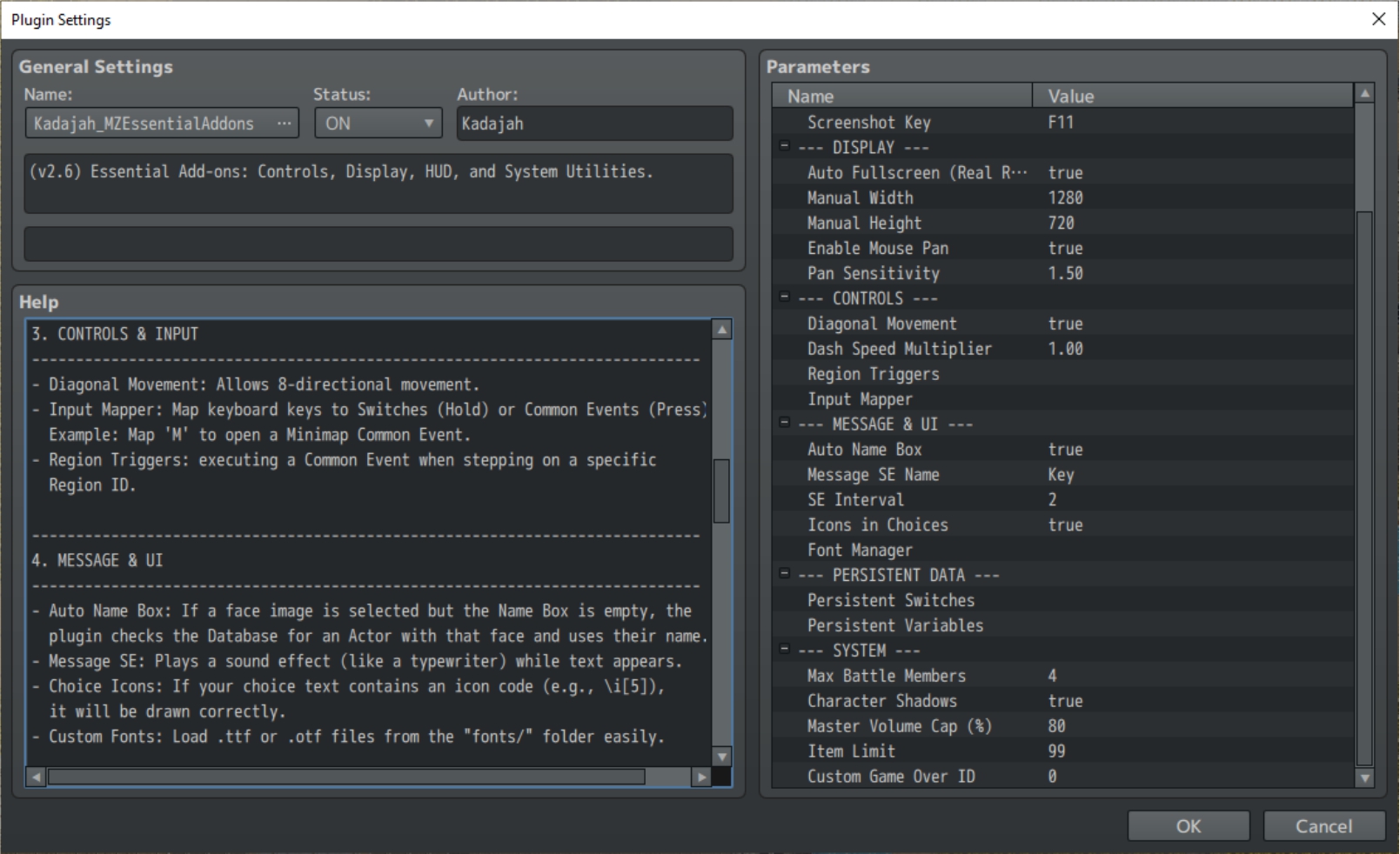Select the SE Interval parameter
This screenshot has height=854, width=1400.
coord(1062,500)
